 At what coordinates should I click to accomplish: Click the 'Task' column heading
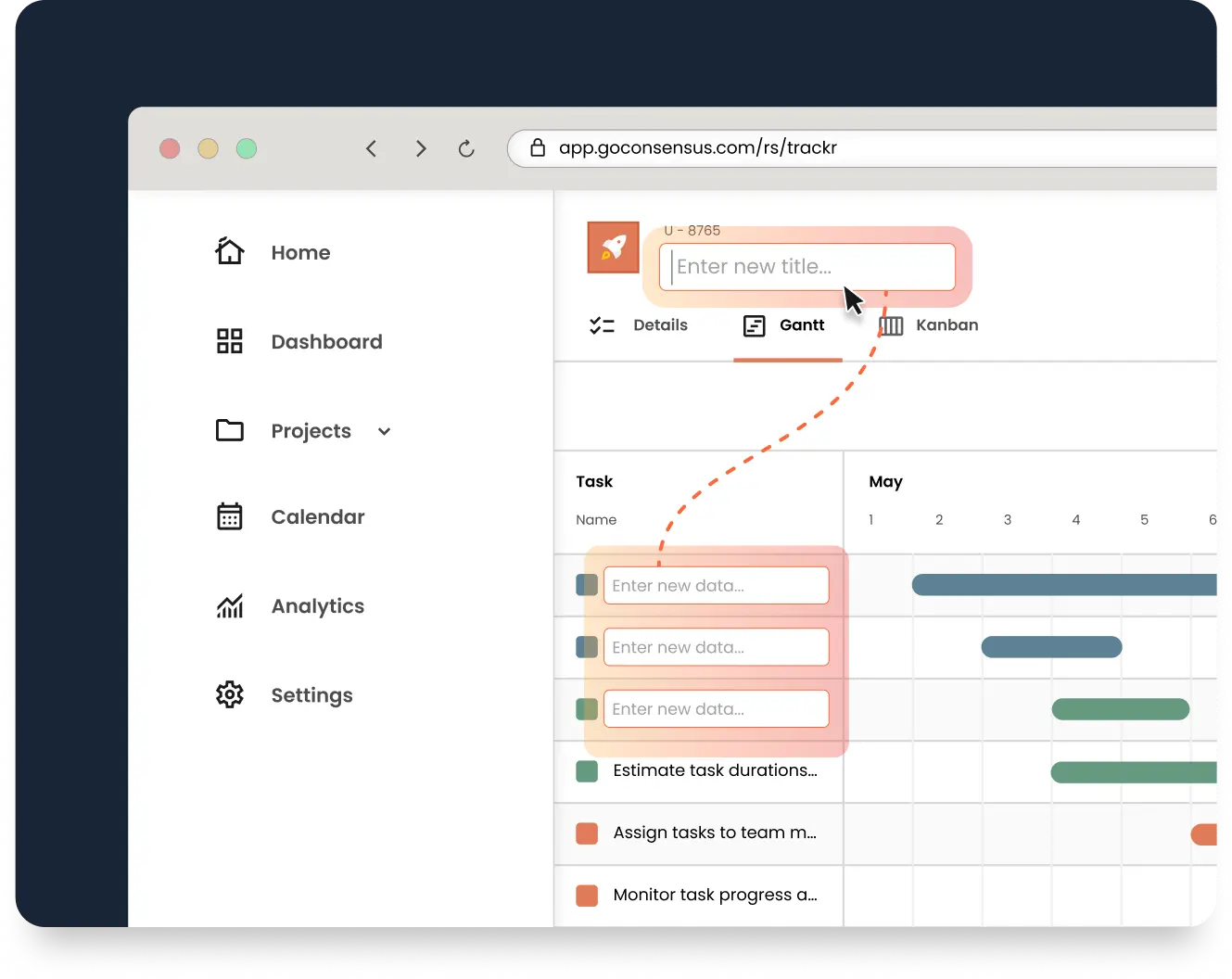click(x=594, y=481)
